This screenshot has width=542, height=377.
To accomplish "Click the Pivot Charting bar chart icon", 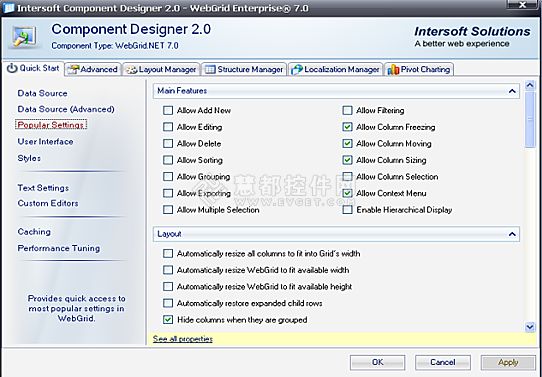I will [x=393, y=69].
